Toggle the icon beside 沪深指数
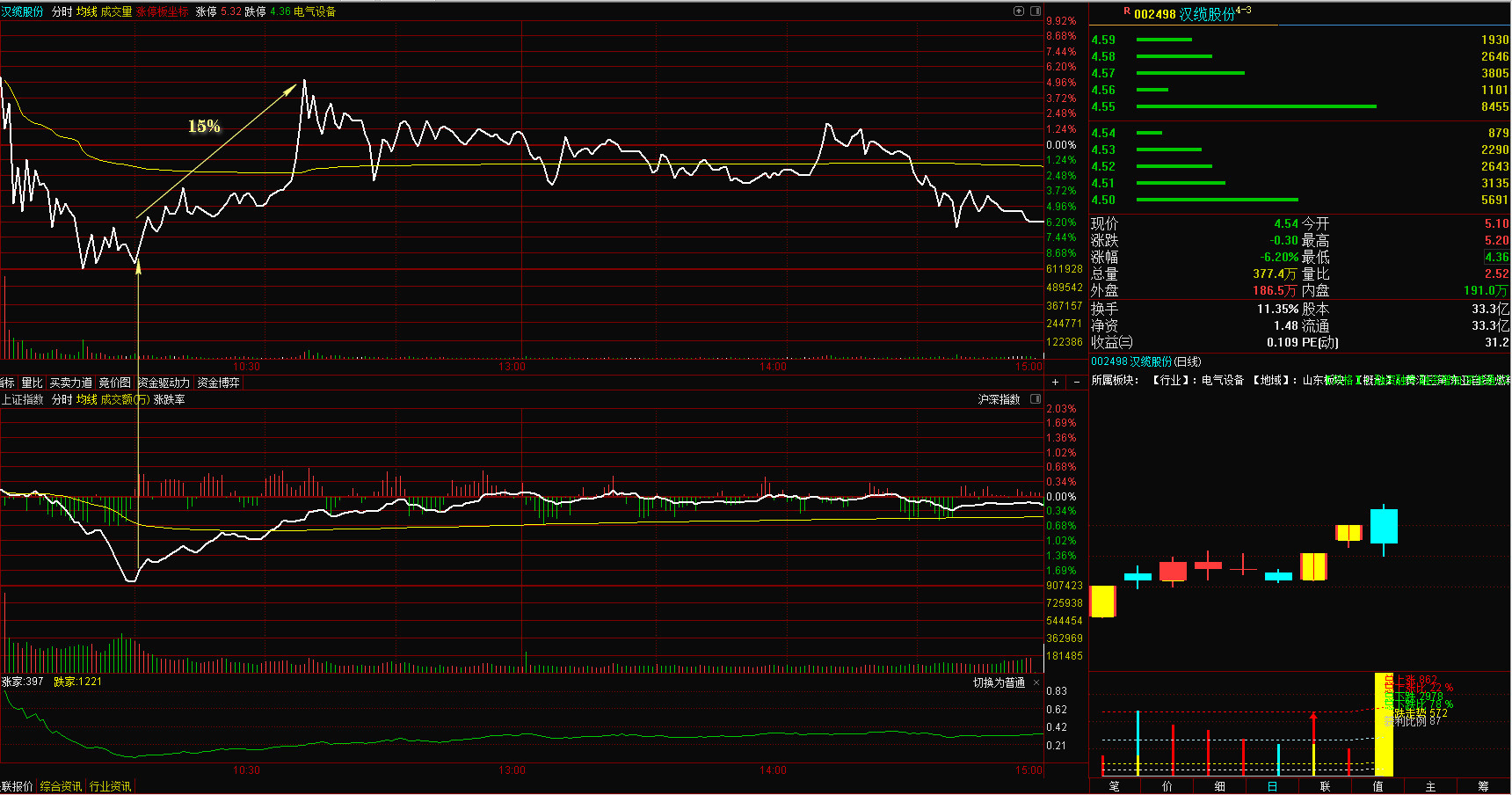Viewport: 1512px width, 795px height. pyautogui.click(x=1036, y=399)
